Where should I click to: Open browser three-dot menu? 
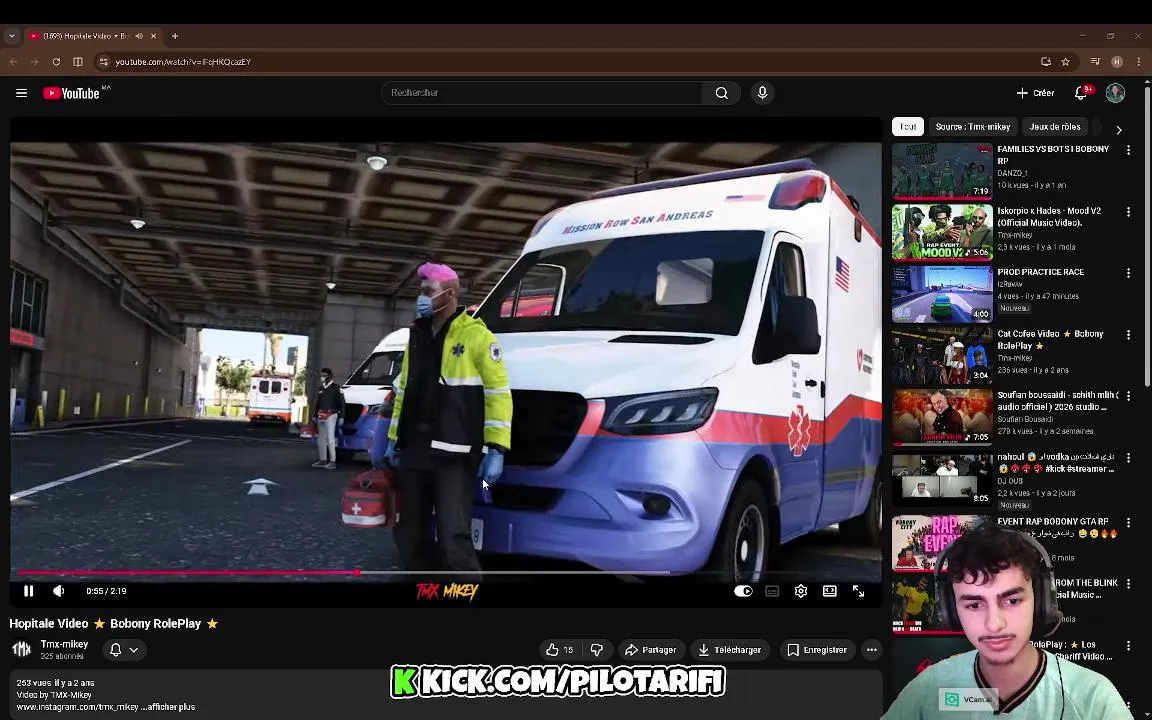[x=1138, y=62]
